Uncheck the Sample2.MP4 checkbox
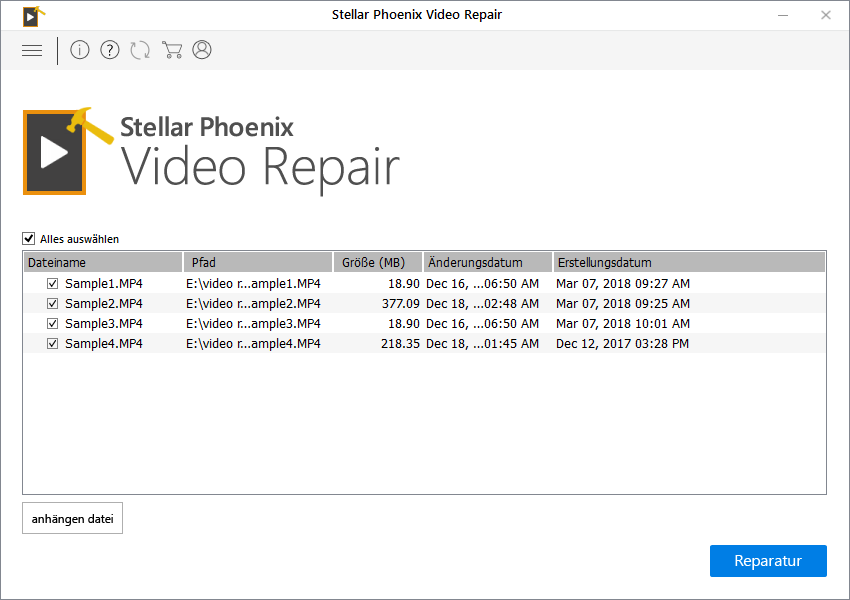 pyautogui.click(x=53, y=304)
